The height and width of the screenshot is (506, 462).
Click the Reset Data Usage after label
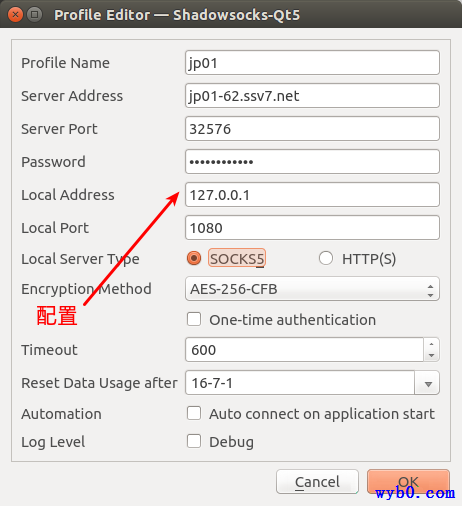(x=99, y=383)
